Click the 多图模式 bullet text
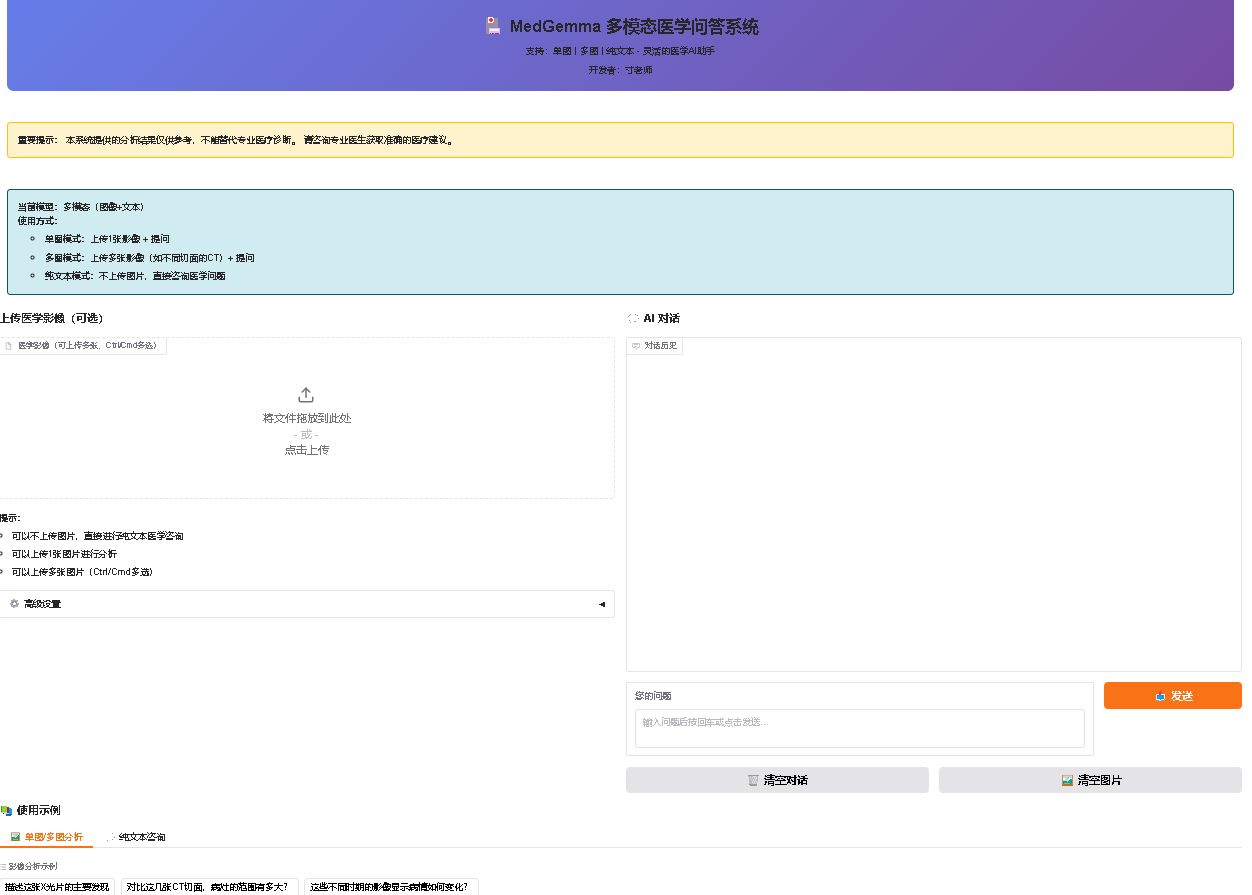 tap(149, 257)
